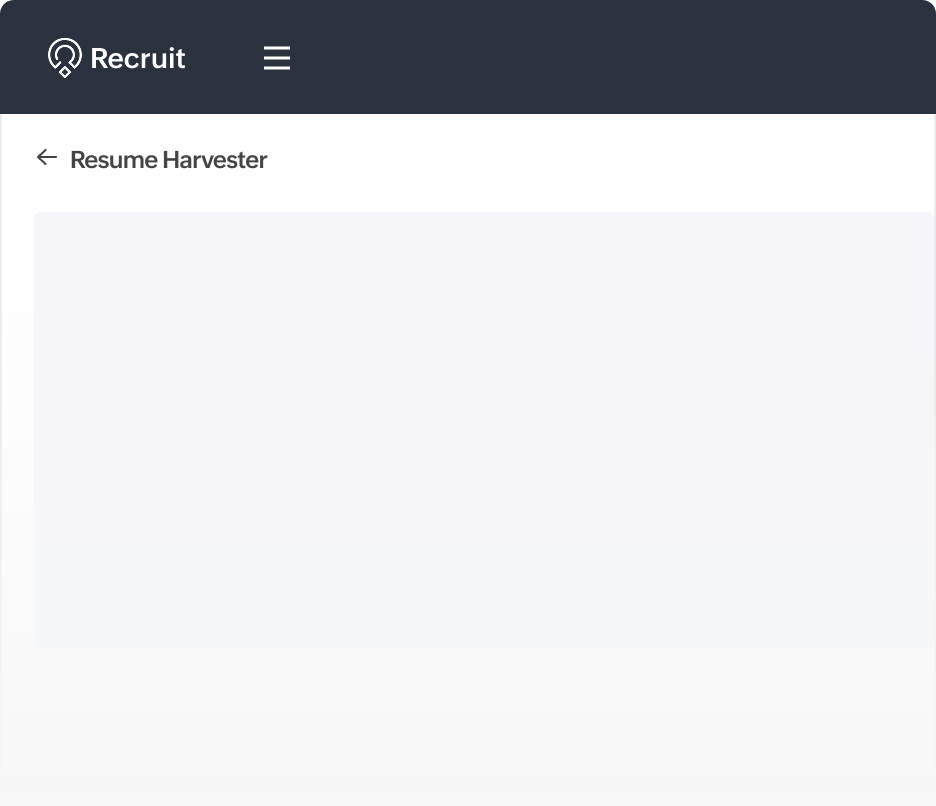Click the Resume Harvester page title

[168, 159]
